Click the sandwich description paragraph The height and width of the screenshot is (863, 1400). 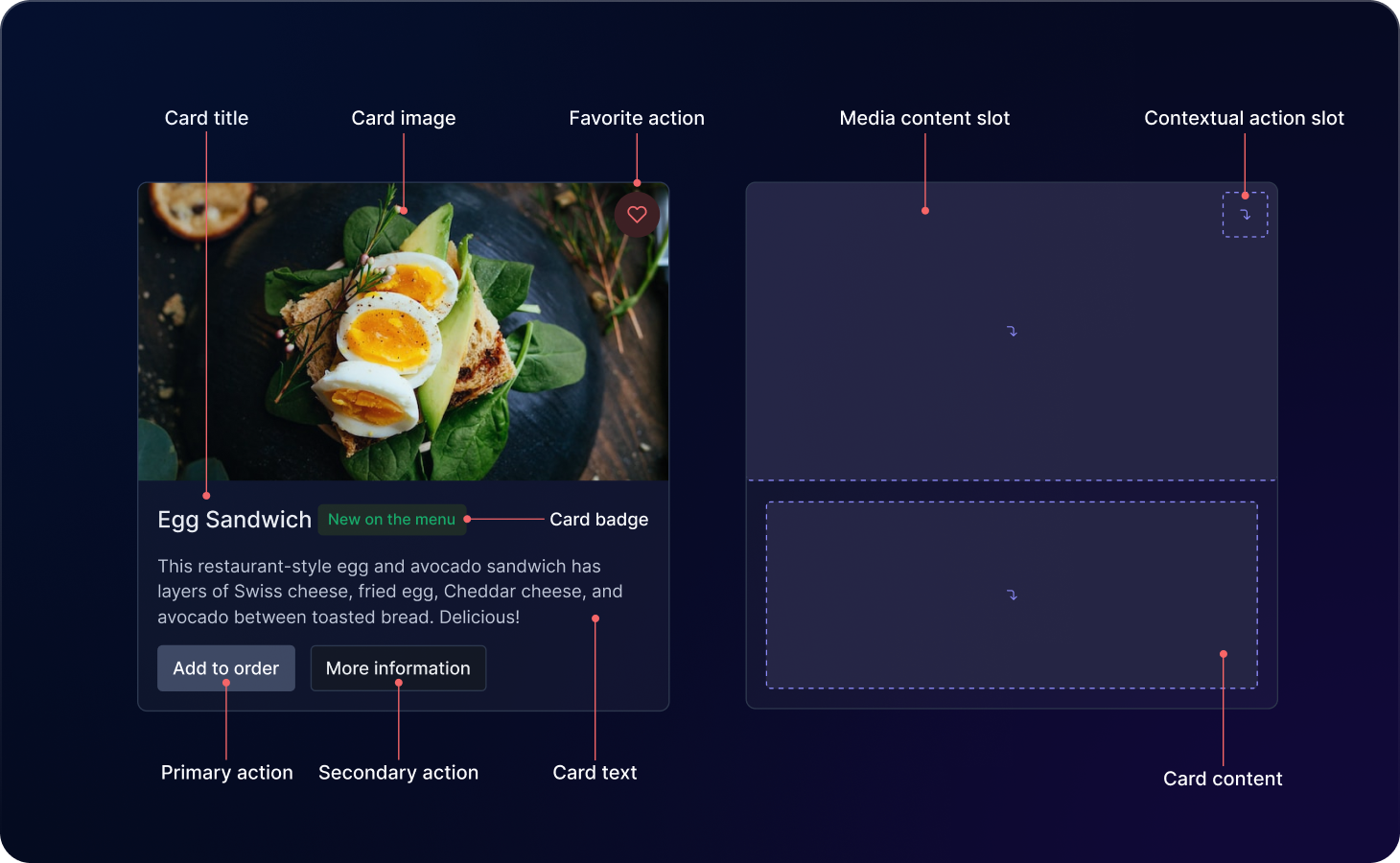pos(390,592)
